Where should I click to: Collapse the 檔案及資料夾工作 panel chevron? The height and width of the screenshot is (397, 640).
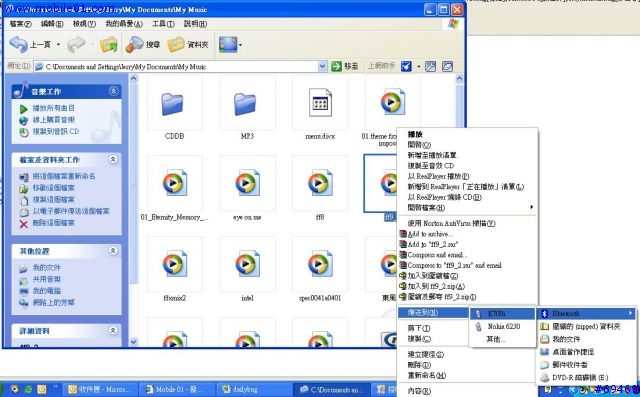click(113, 159)
